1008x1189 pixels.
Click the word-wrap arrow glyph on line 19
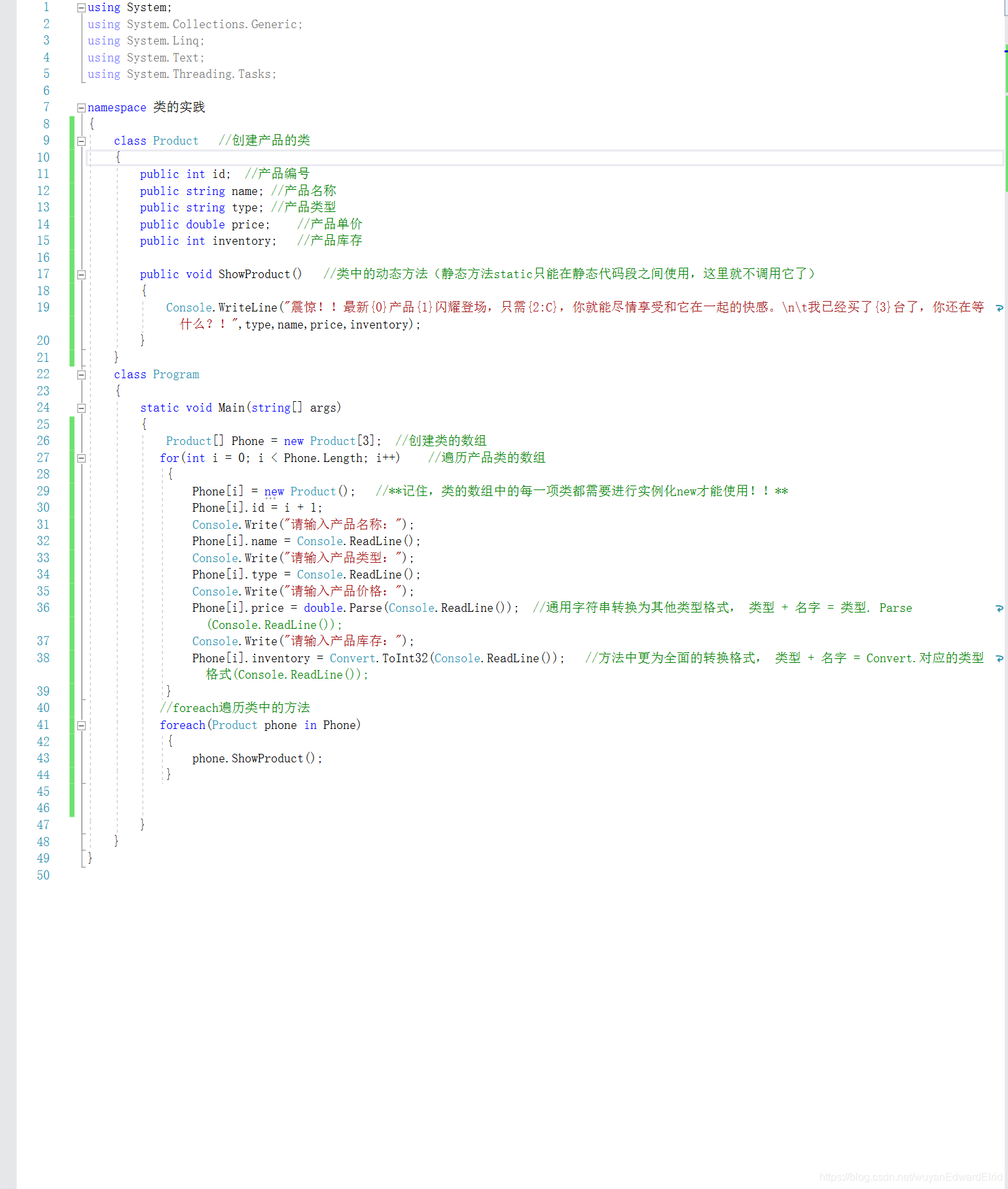999,308
